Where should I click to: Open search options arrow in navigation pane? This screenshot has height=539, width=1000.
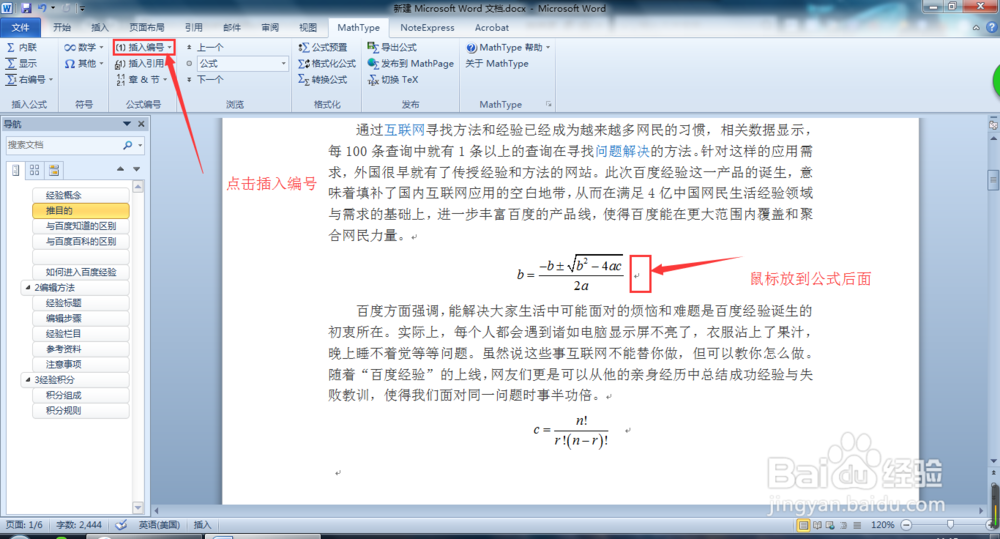[x=140, y=145]
